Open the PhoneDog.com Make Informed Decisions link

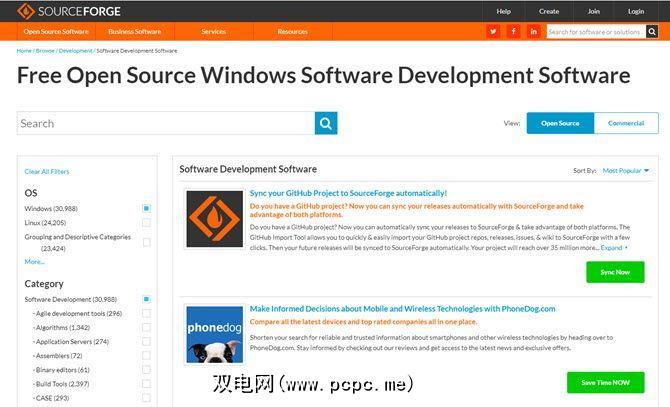[403, 309]
